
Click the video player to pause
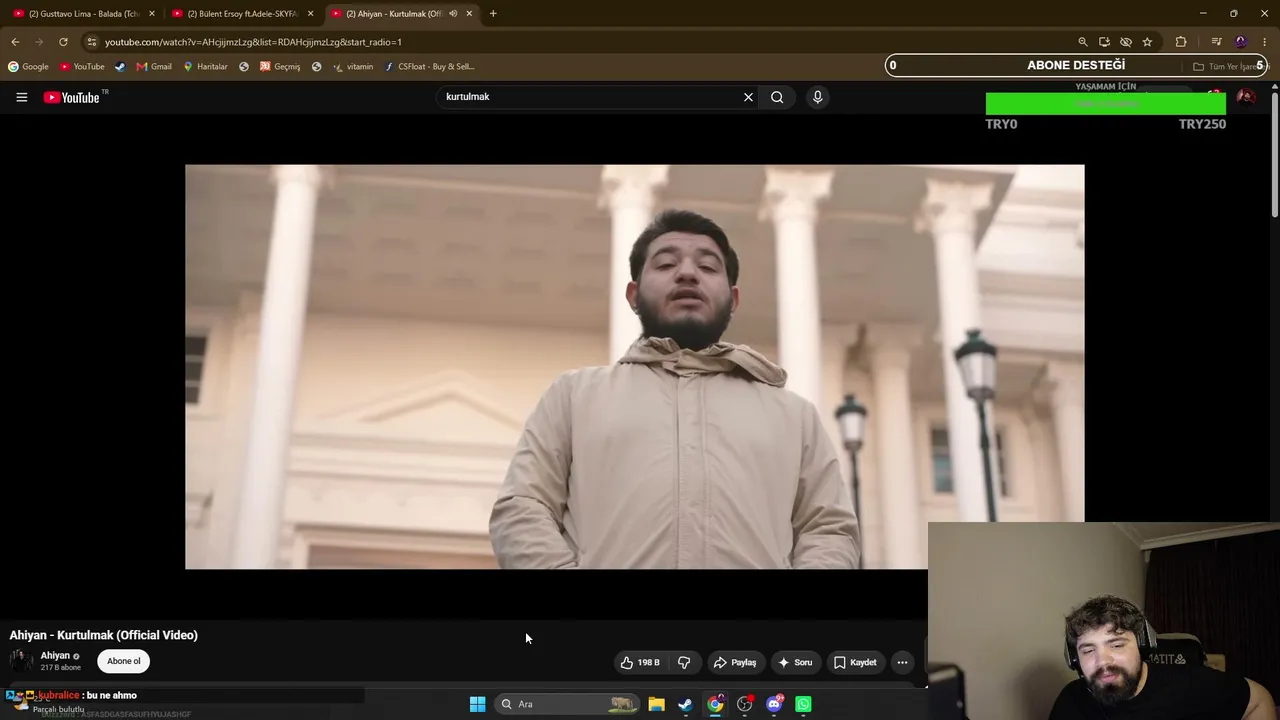click(x=634, y=367)
